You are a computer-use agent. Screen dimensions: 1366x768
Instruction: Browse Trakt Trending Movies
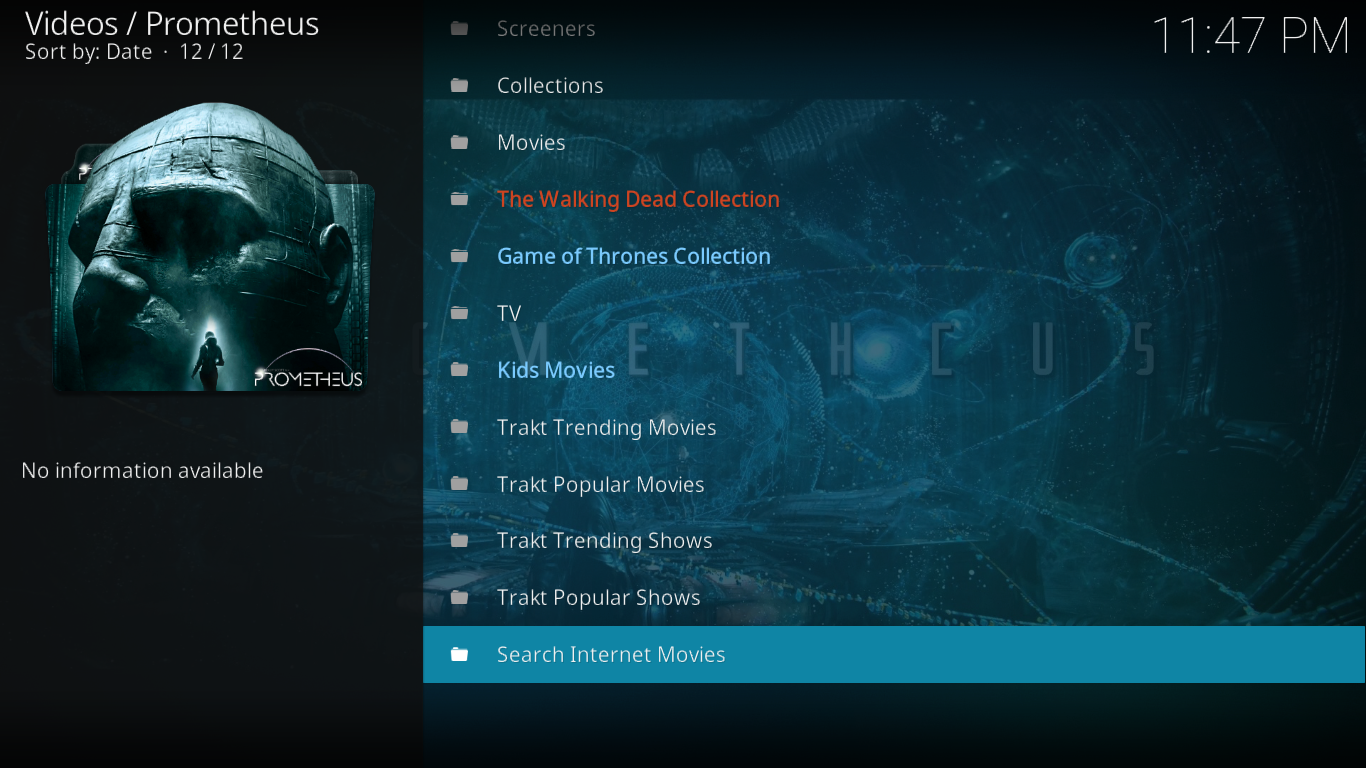coord(894,427)
